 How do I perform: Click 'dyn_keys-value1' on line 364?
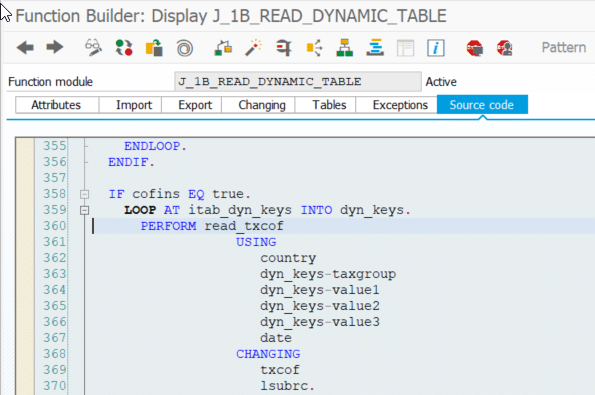click(320, 290)
